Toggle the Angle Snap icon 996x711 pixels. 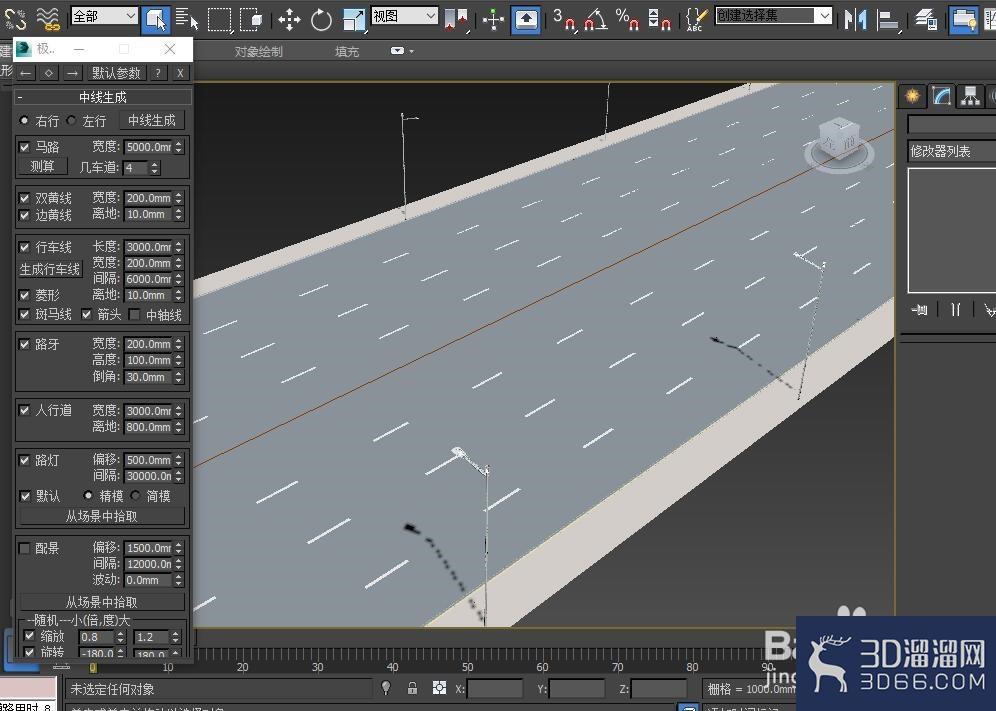[x=596, y=20]
